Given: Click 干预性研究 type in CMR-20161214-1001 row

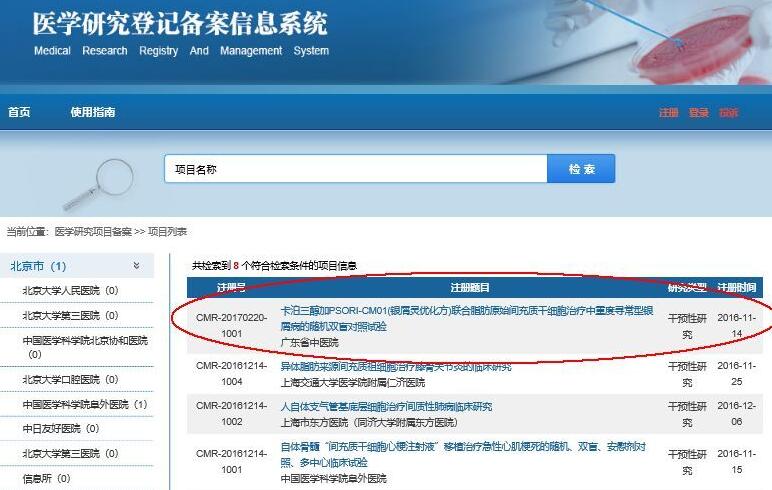Looking at the screenshot, I should [x=687, y=462].
